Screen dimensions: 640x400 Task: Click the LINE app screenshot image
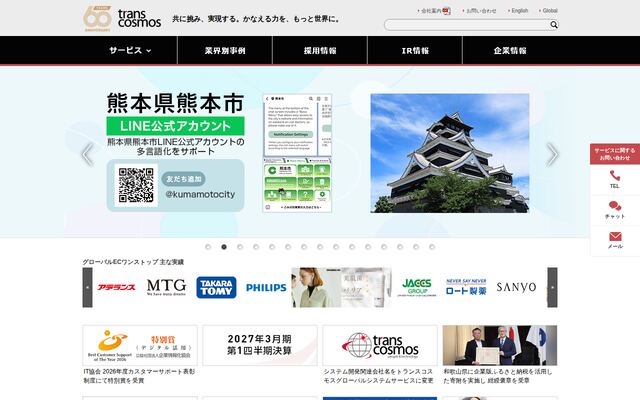[x=297, y=153]
